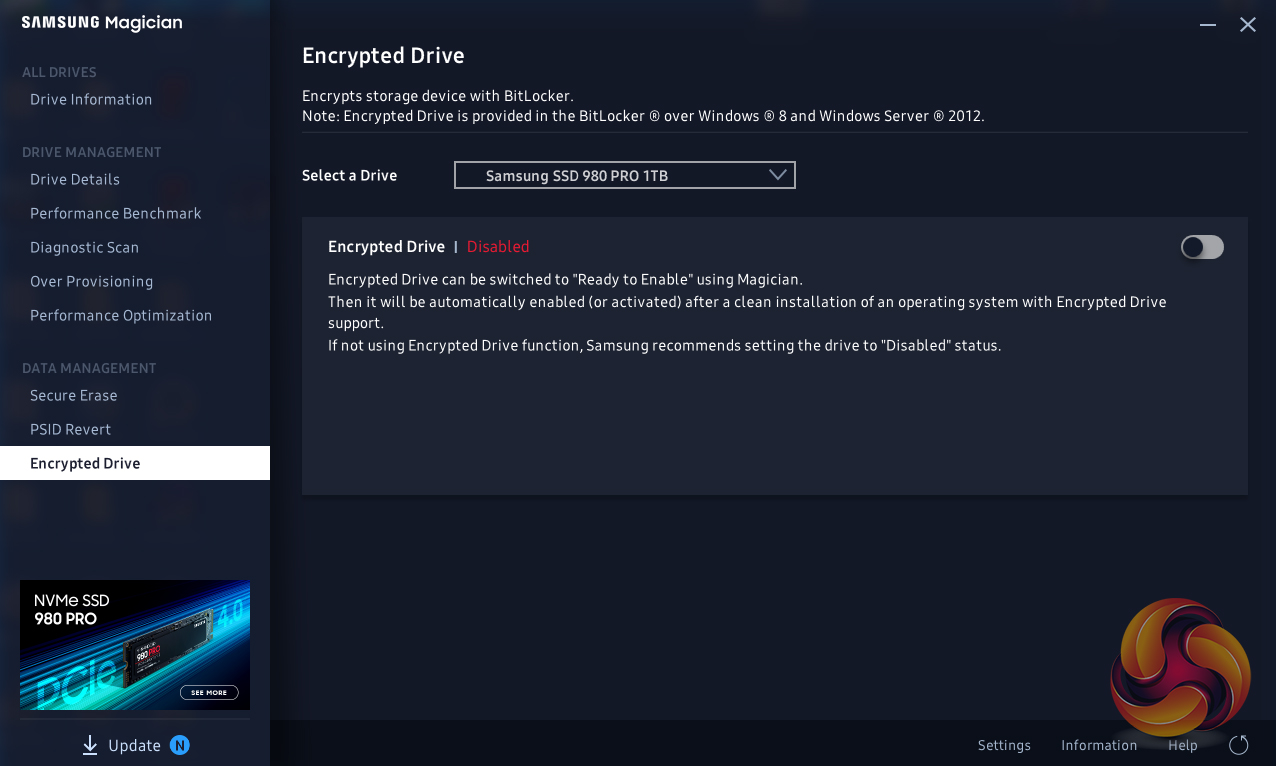Click the NVMe SSD 980 PRO ad banner
This screenshot has height=766, width=1276.
tap(135, 645)
